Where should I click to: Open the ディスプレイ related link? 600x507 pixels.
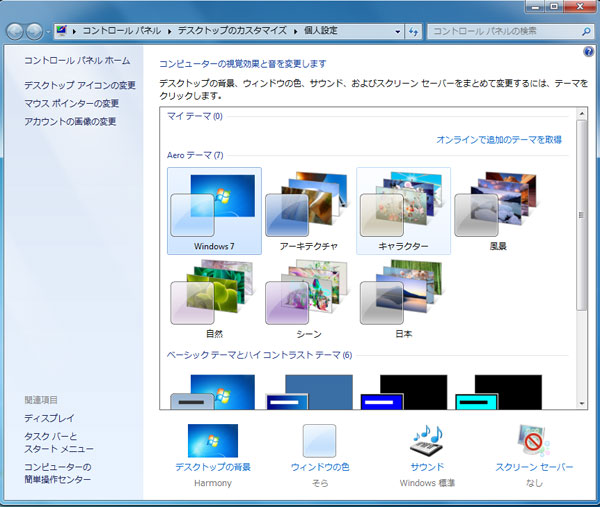point(49,418)
